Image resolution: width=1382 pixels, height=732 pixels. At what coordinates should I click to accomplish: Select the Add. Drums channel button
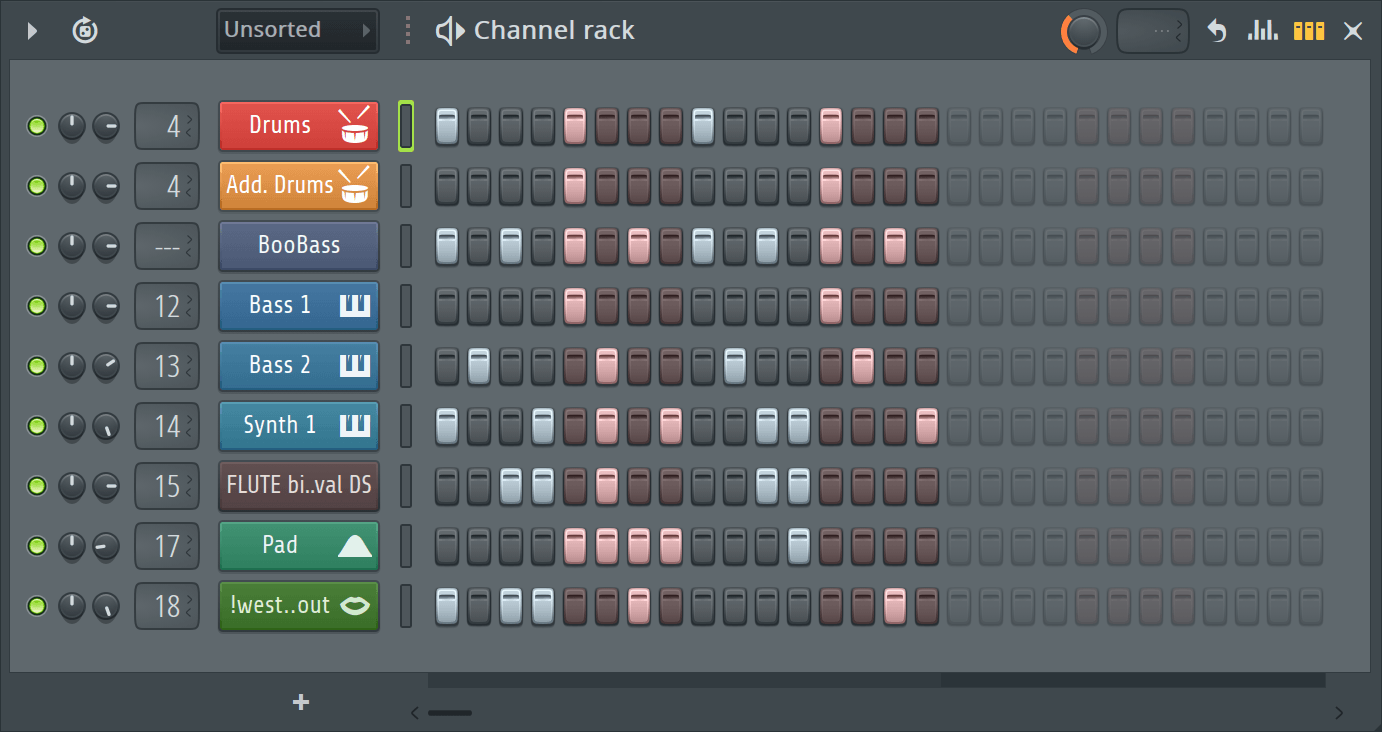click(x=299, y=186)
